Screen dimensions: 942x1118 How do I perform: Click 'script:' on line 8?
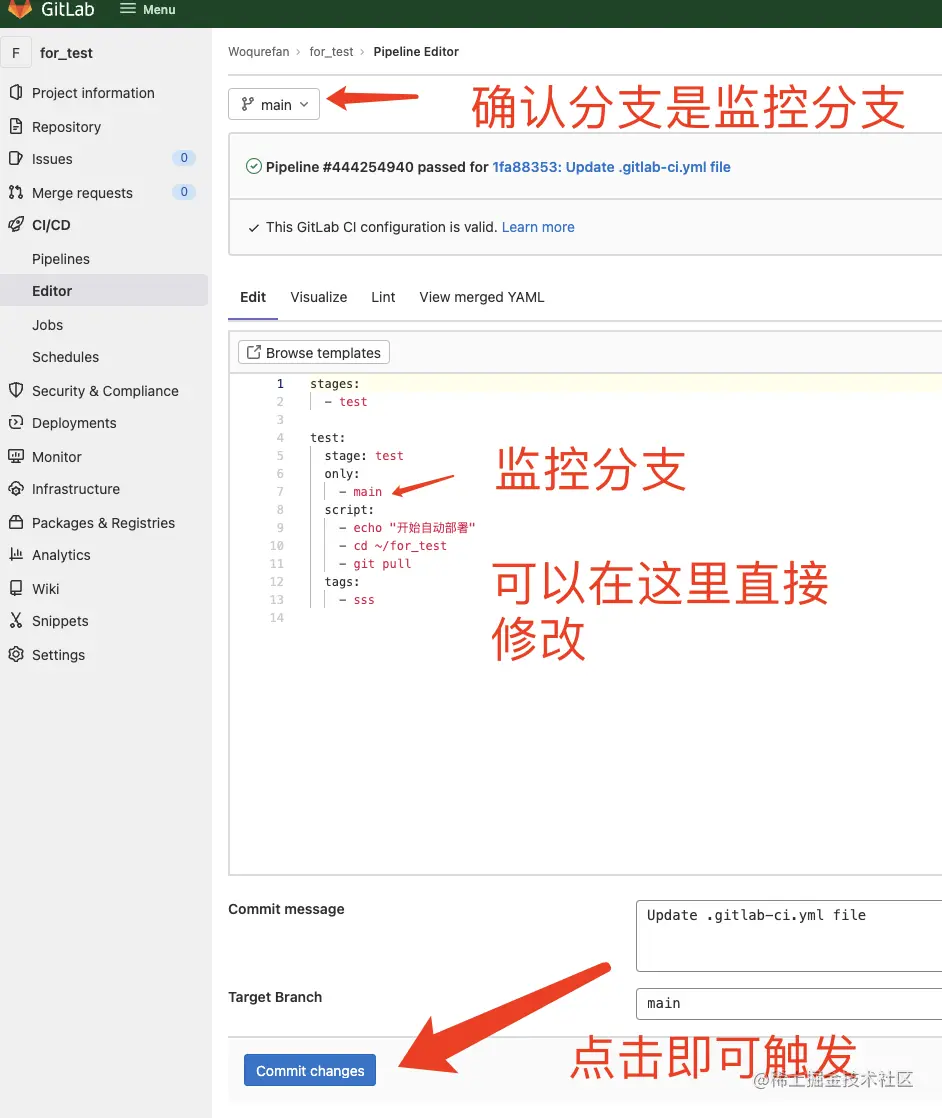point(349,510)
